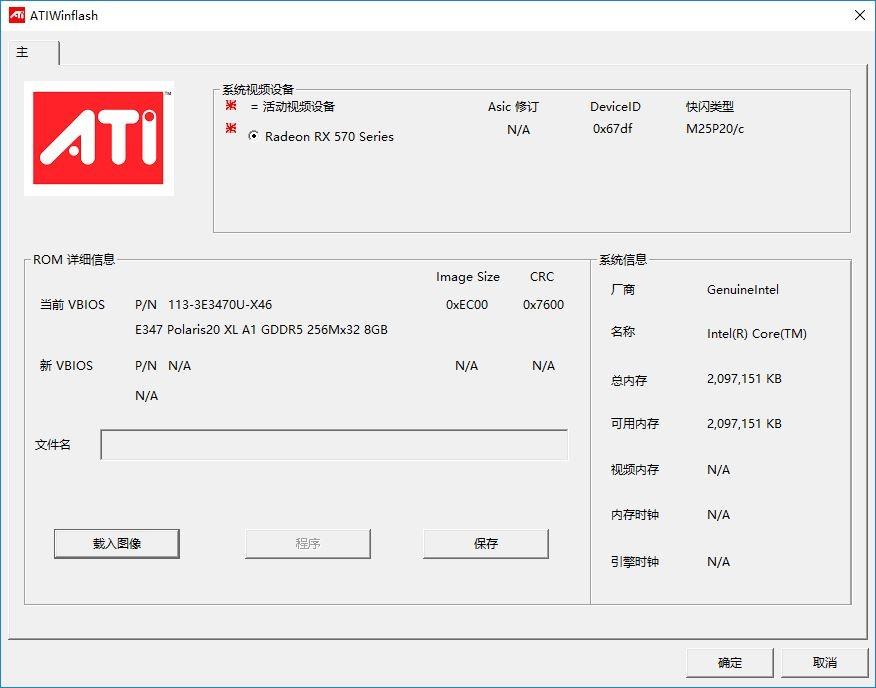Screen dimensions: 876x688
Task: Click the 保存 (Save) button
Action: click(485, 543)
